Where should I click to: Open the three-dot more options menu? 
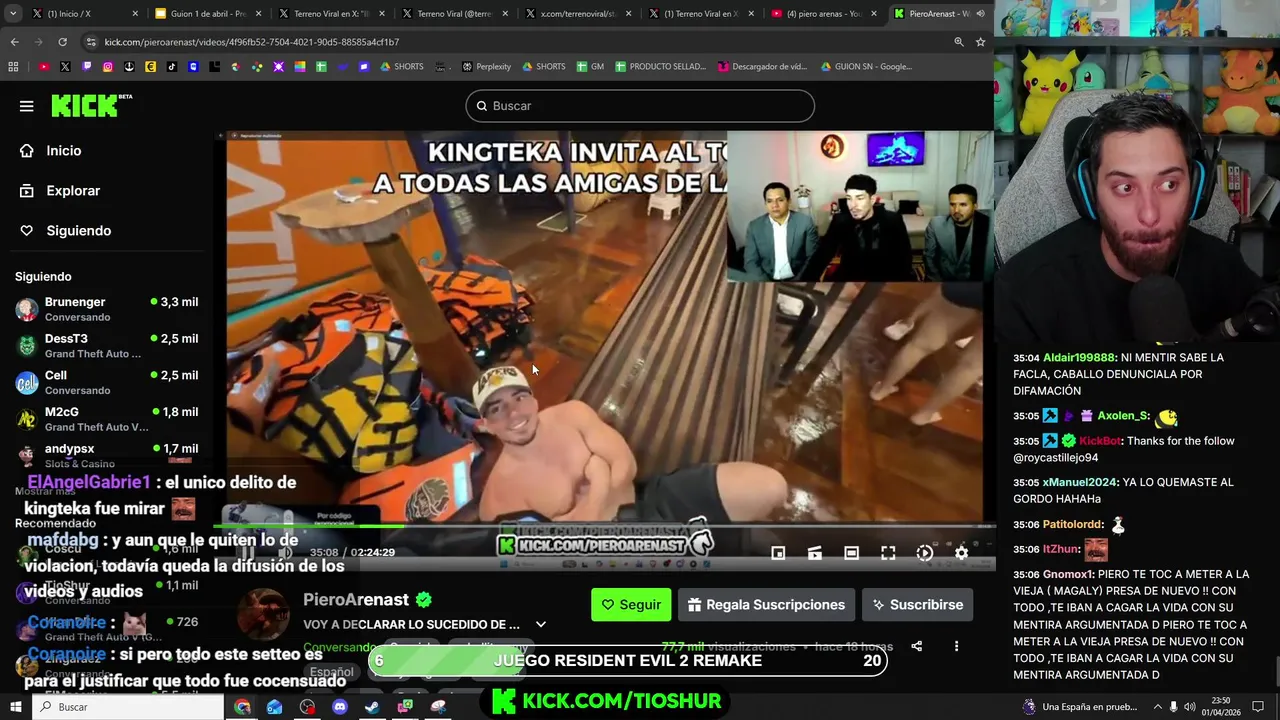tap(956, 646)
